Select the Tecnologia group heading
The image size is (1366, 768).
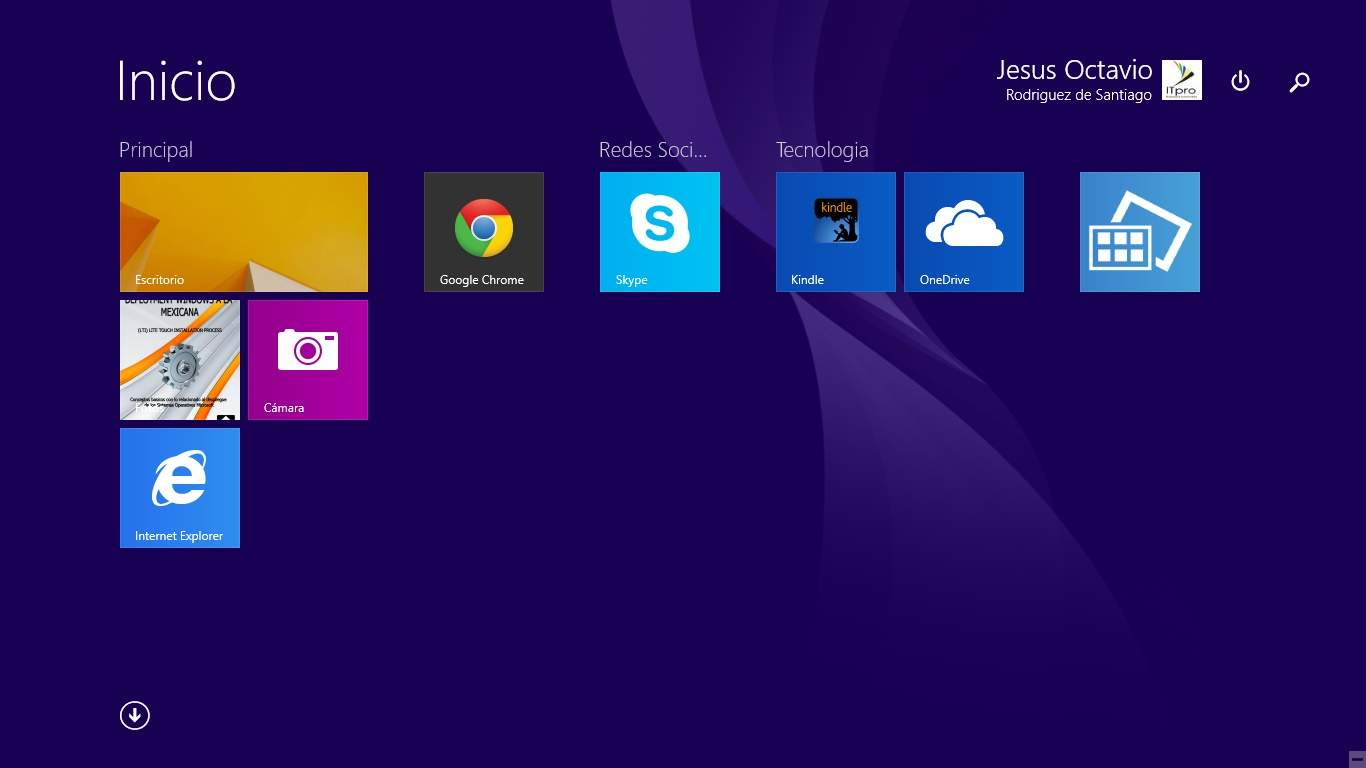point(822,150)
